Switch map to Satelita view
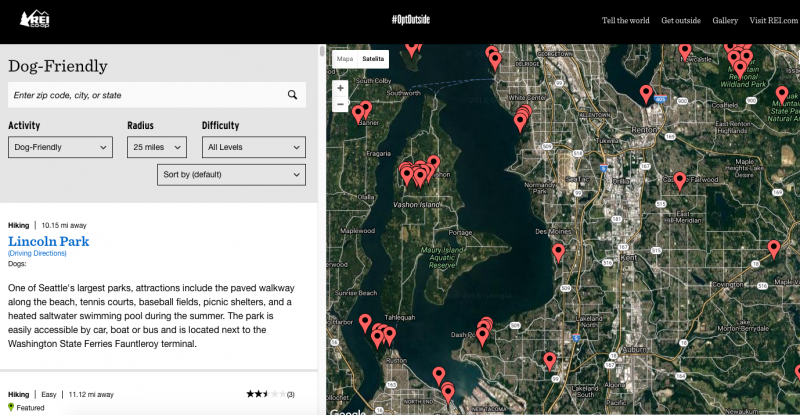This screenshot has width=800, height=415. tap(373, 59)
